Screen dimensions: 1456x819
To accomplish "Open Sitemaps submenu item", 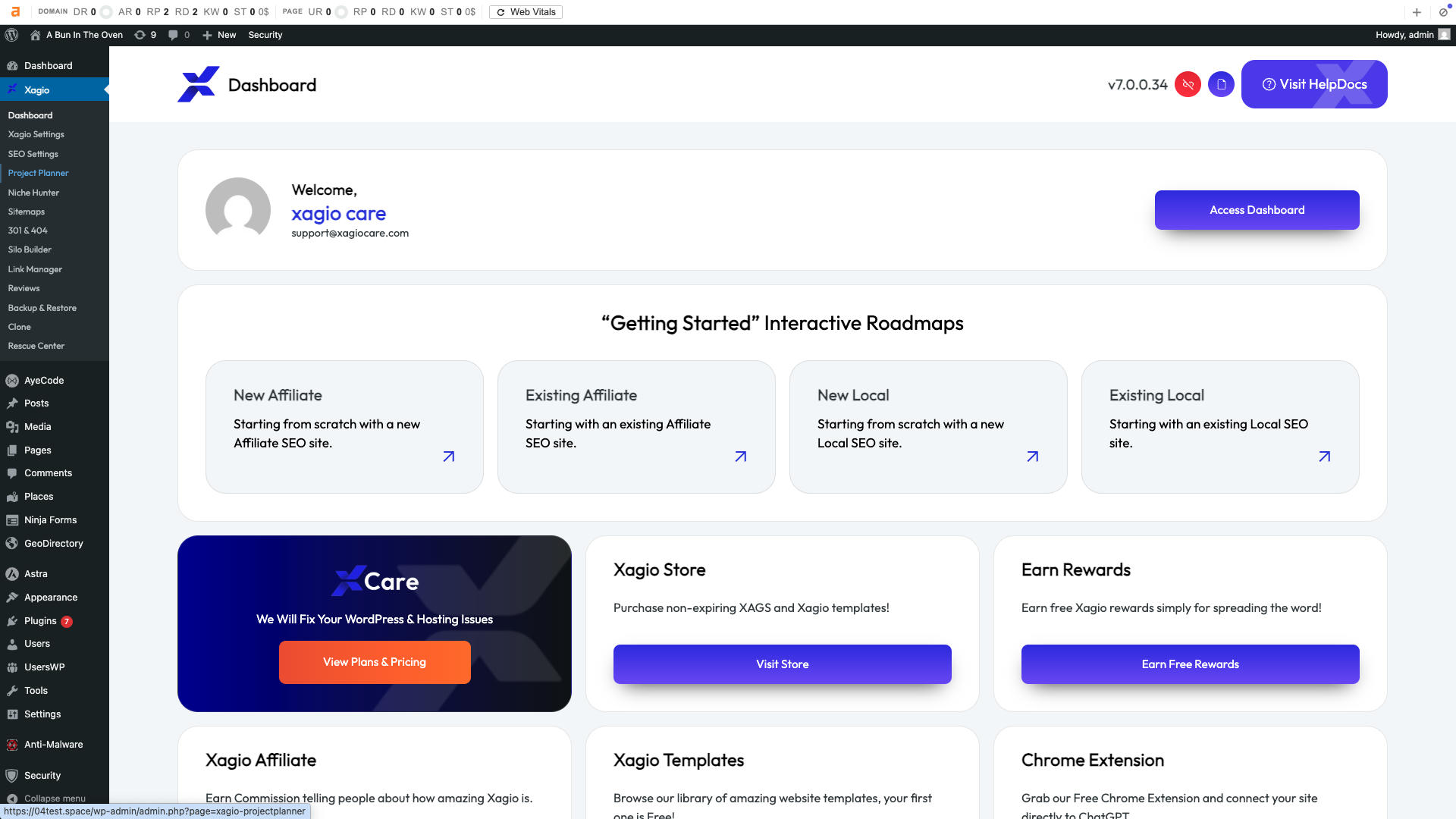I will coord(26,212).
